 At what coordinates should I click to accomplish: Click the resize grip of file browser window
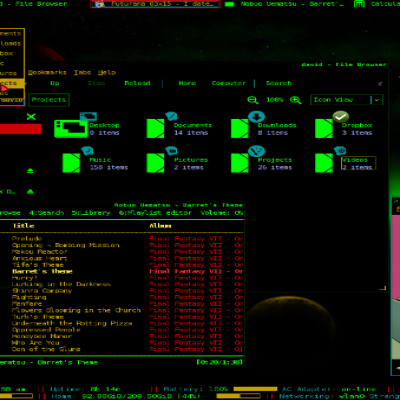pos(383,287)
